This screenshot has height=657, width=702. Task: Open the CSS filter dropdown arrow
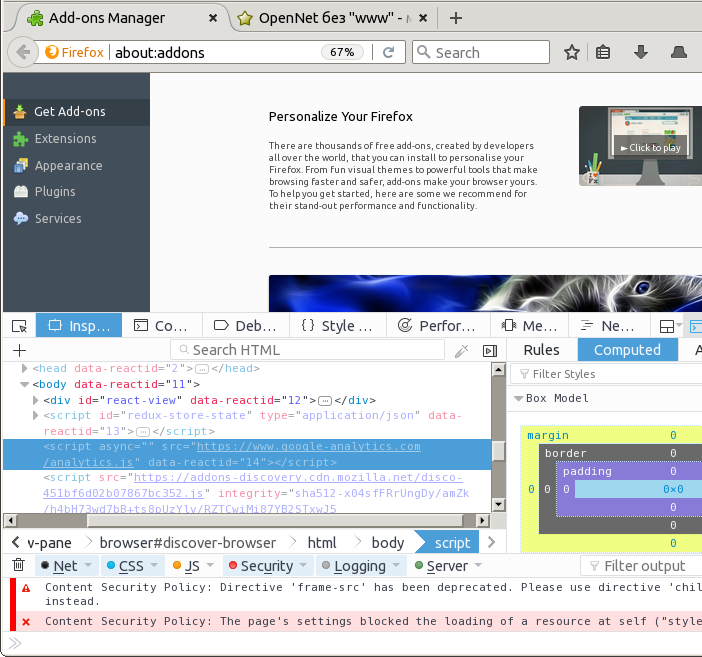(154, 565)
